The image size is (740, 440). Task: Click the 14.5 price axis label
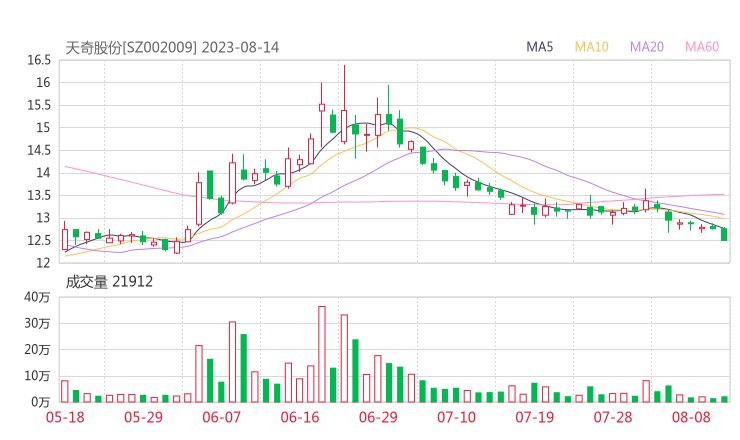click(x=39, y=151)
